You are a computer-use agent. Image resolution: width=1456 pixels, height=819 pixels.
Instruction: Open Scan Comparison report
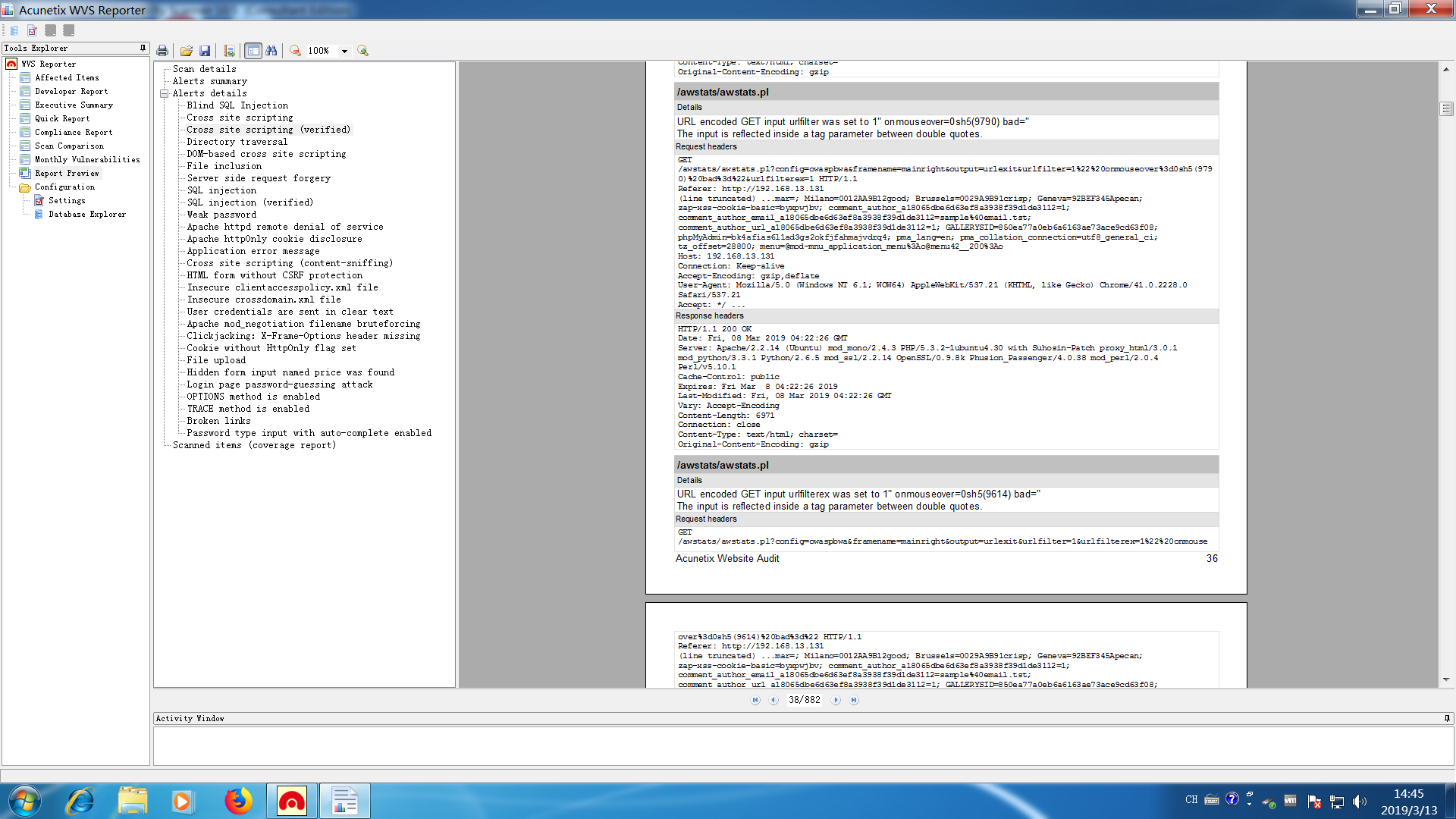click(69, 146)
